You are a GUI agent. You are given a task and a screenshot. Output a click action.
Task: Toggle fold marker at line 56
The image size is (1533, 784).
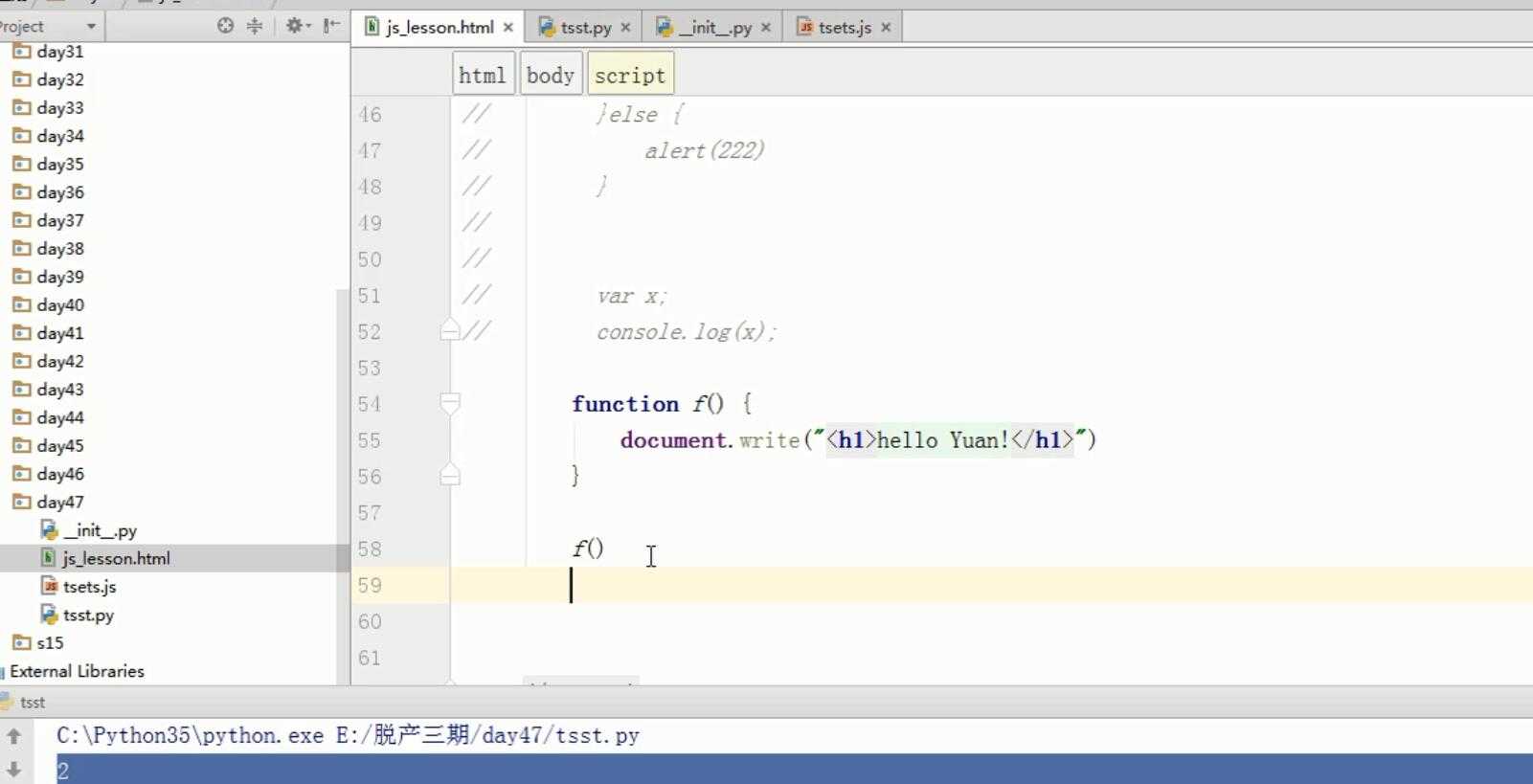tap(449, 476)
